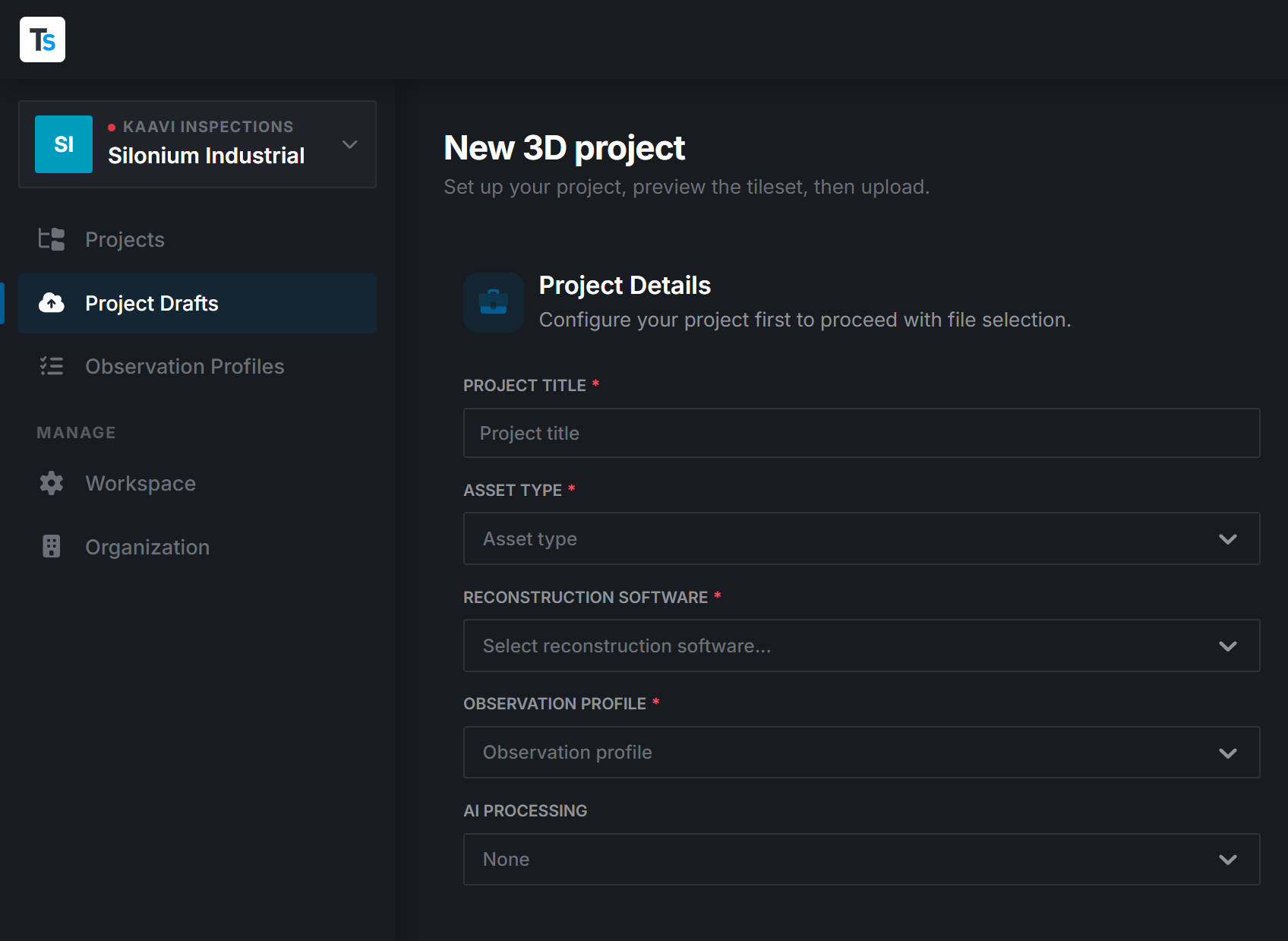The image size is (1288, 941).
Task: Click the Project Details briefcase icon
Action: point(494,302)
